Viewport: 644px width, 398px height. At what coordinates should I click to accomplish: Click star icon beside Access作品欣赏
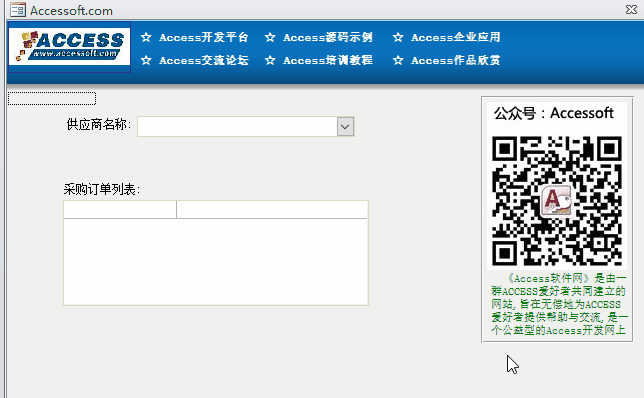coord(398,60)
